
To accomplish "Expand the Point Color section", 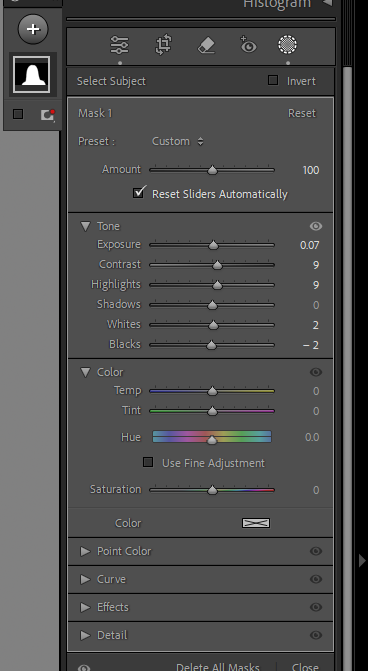I will coord(86,551).
